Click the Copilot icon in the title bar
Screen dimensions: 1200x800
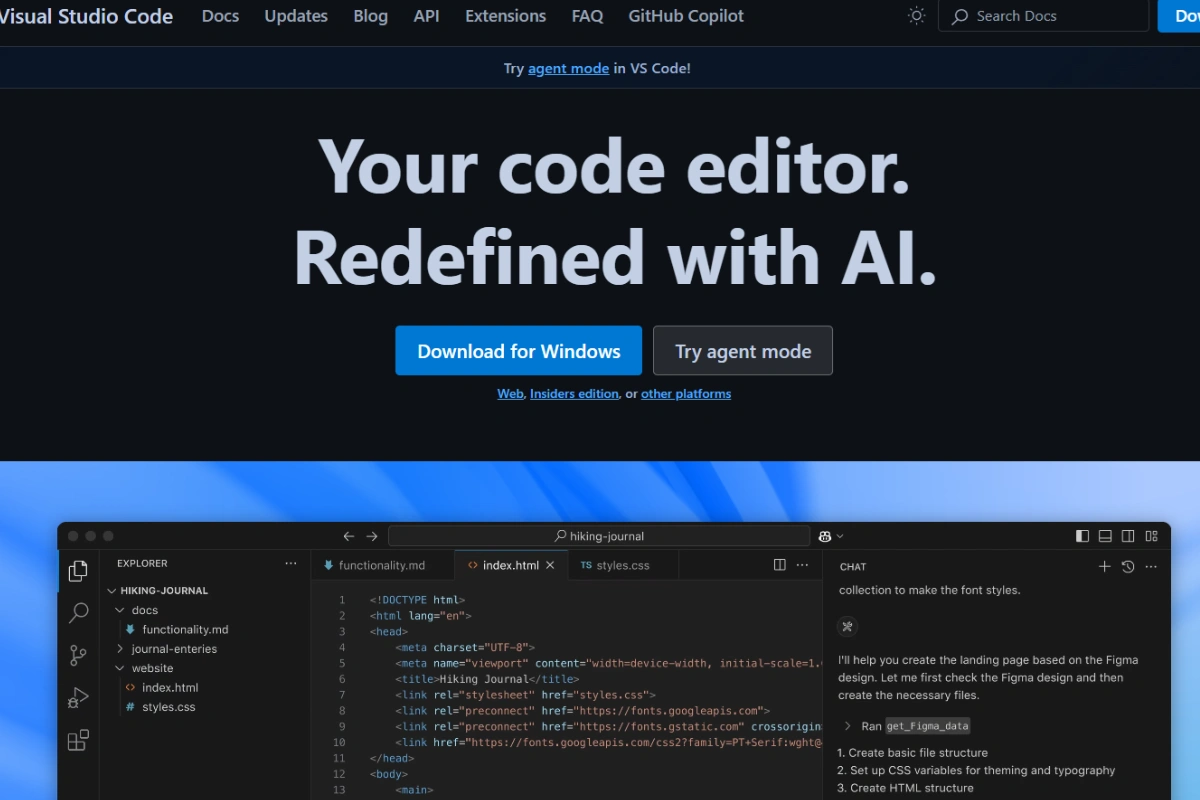[x=826, y=536]
